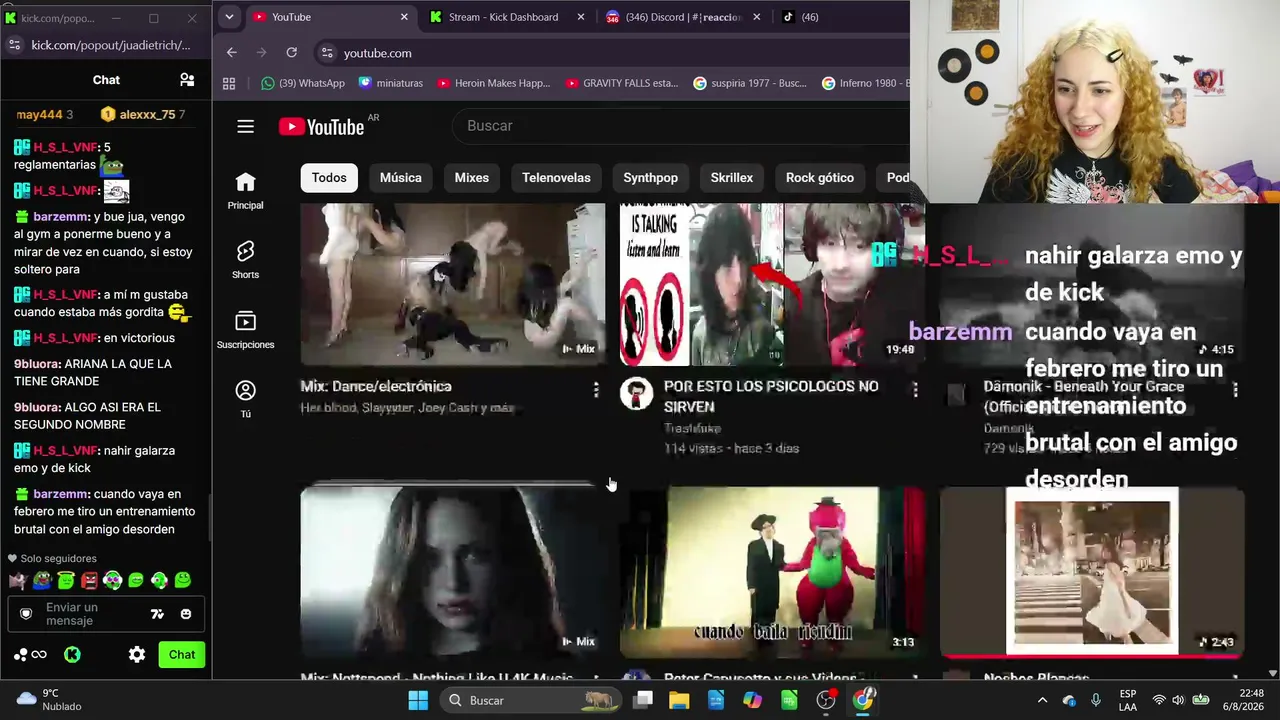1280x720 pixels.
Task: Open the emoji picker in chat input
Action: click(186, 614)
